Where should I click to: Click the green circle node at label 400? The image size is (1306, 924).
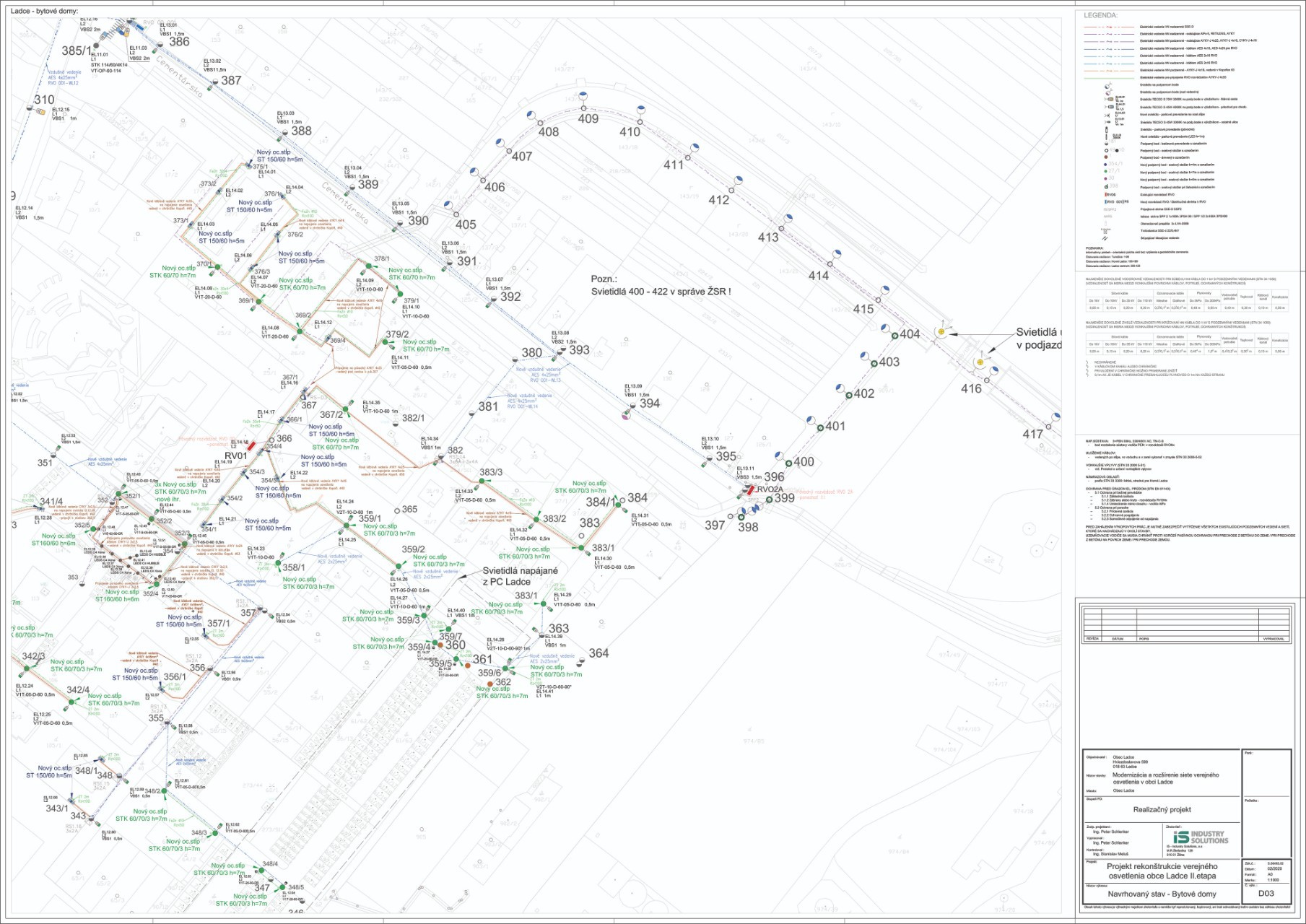789,463
